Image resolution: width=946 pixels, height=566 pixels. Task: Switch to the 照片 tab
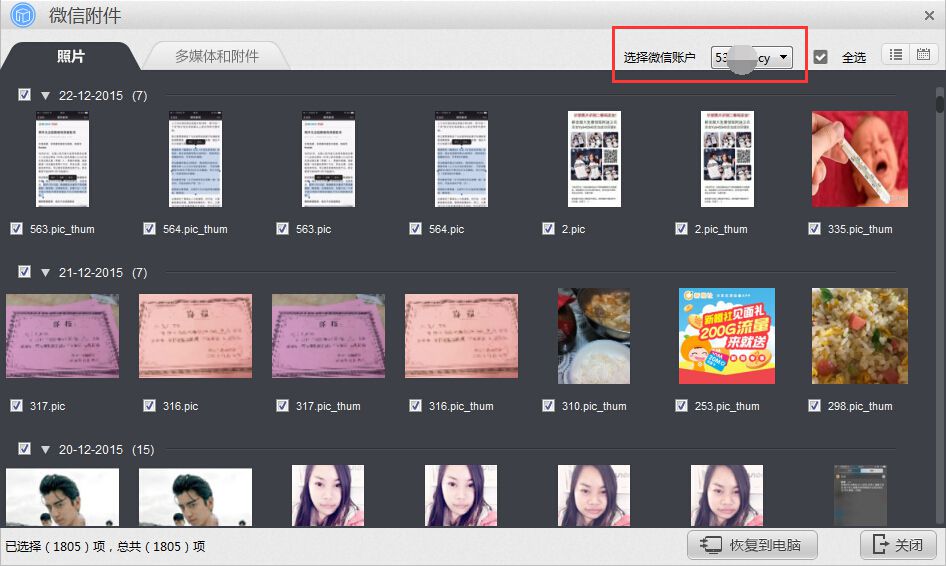tap(70, 56)
